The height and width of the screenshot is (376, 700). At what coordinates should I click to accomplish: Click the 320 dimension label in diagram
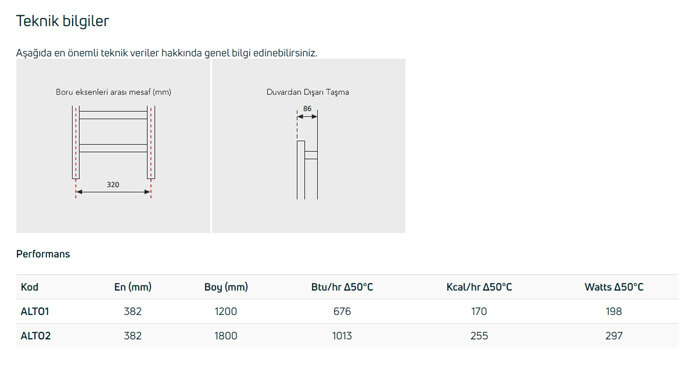(x=113, y=184)
